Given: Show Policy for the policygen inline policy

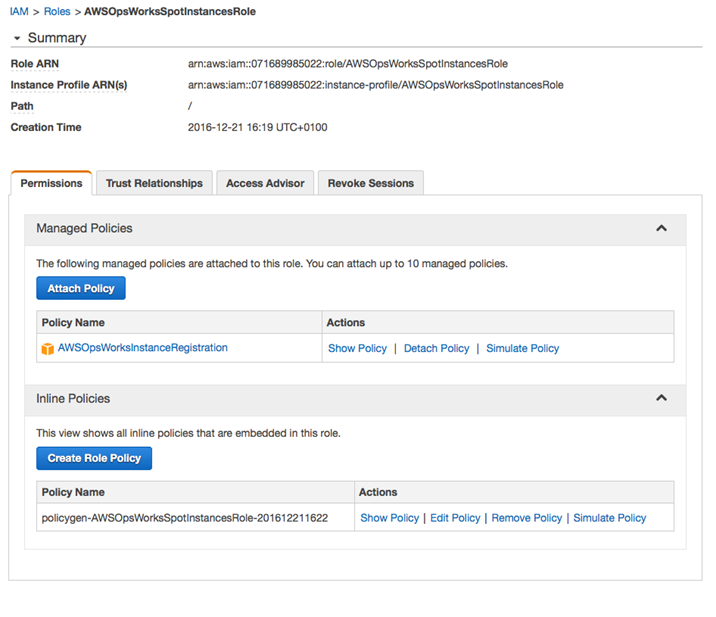Looking at the screenshot, I should [390, 518].
